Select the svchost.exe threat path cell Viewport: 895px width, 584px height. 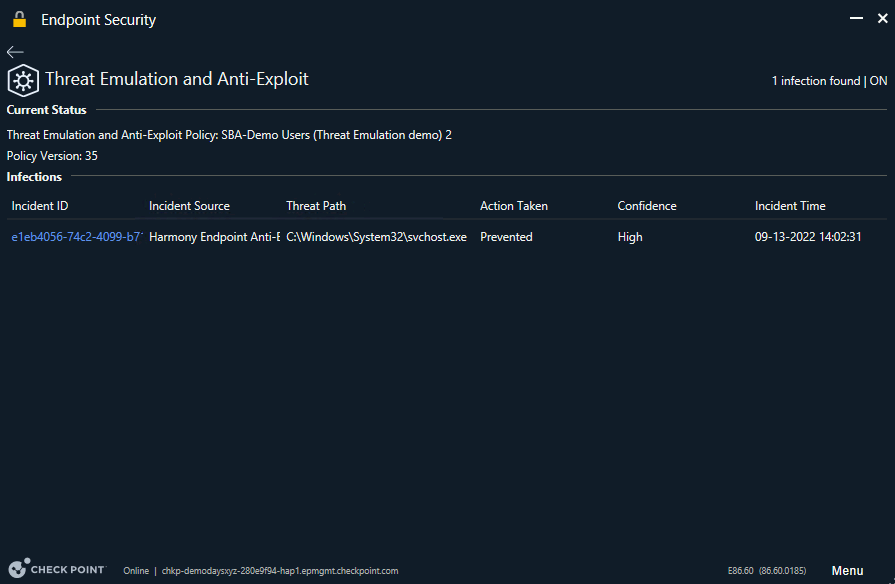(x=377, y=237)
